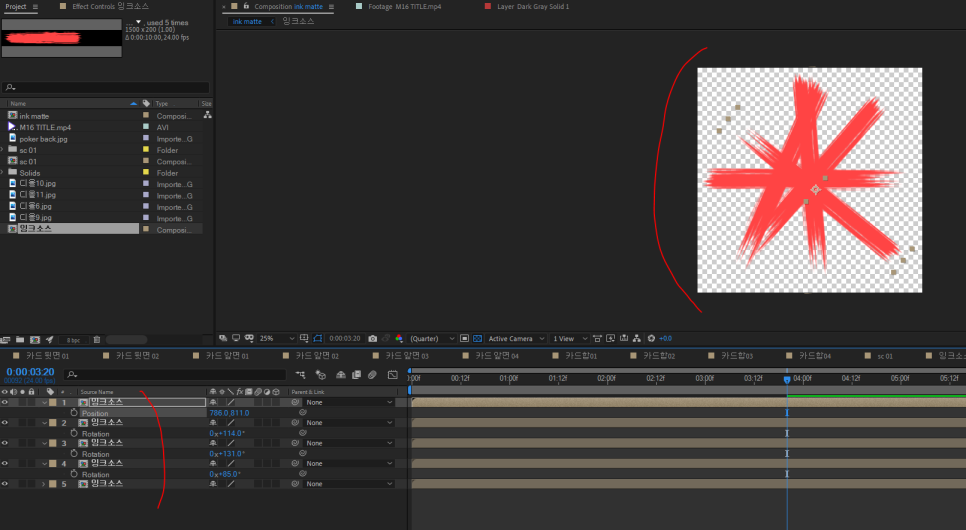
Task: Open the 카드 앞면 03 timeline tab
Action: (401, 356)
